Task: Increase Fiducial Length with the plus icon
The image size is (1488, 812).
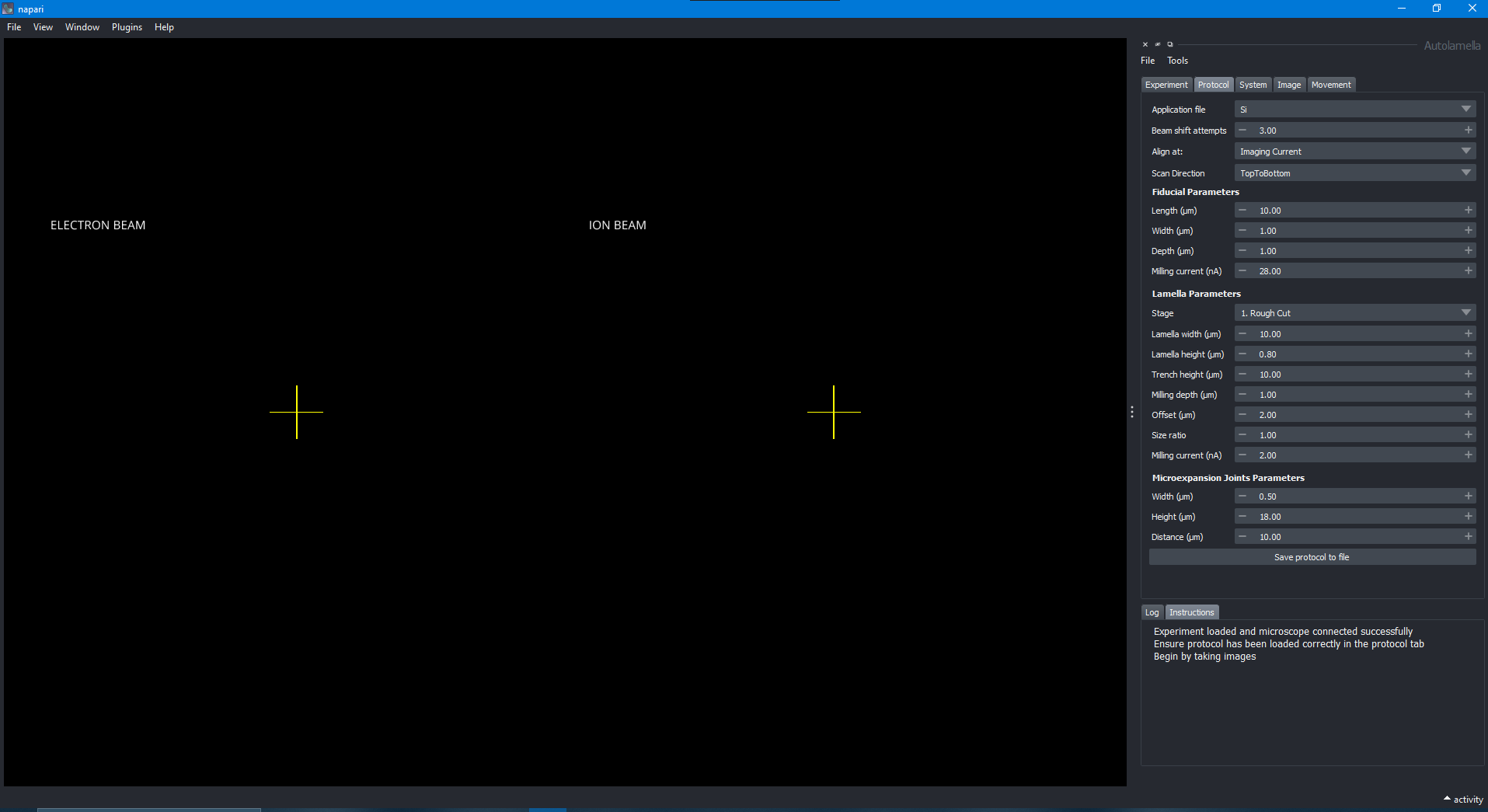Action: pyautogui.click(x=1467, y=210)
